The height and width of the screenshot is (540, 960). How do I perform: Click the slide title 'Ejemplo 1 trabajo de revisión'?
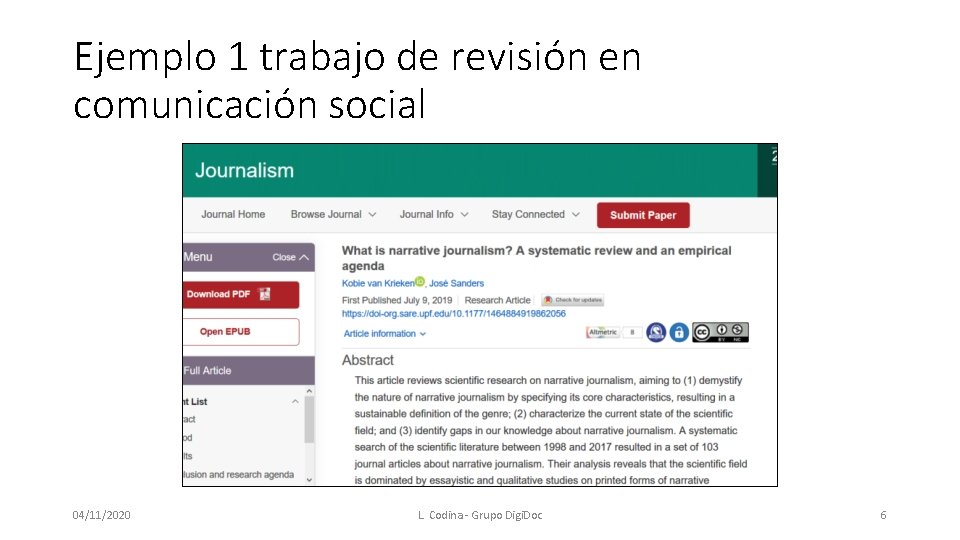click(357, 80)
